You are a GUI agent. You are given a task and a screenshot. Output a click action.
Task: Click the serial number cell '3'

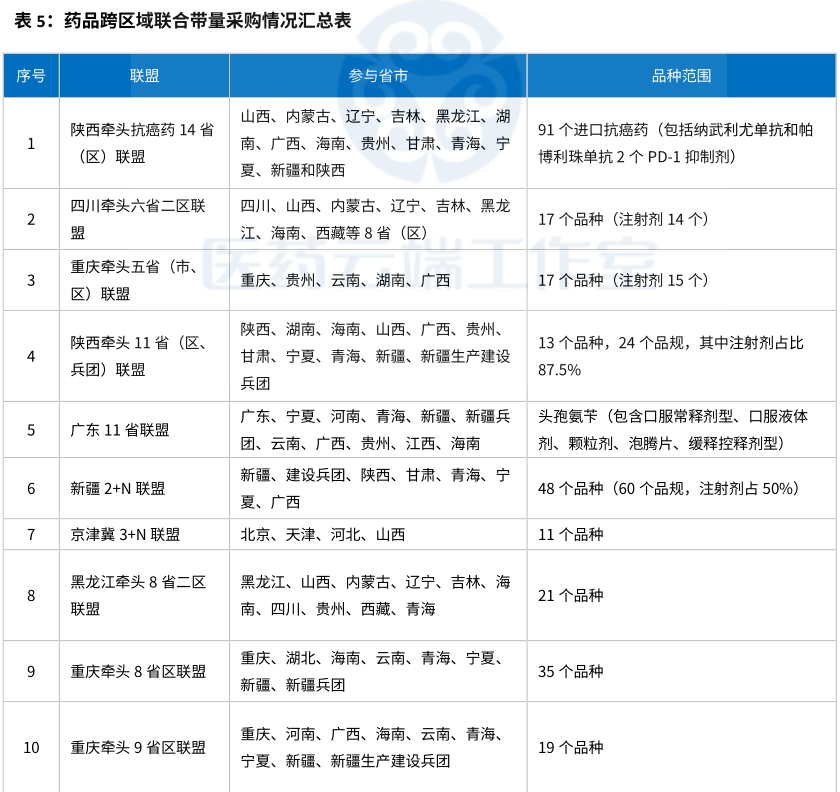coord(31,280)
